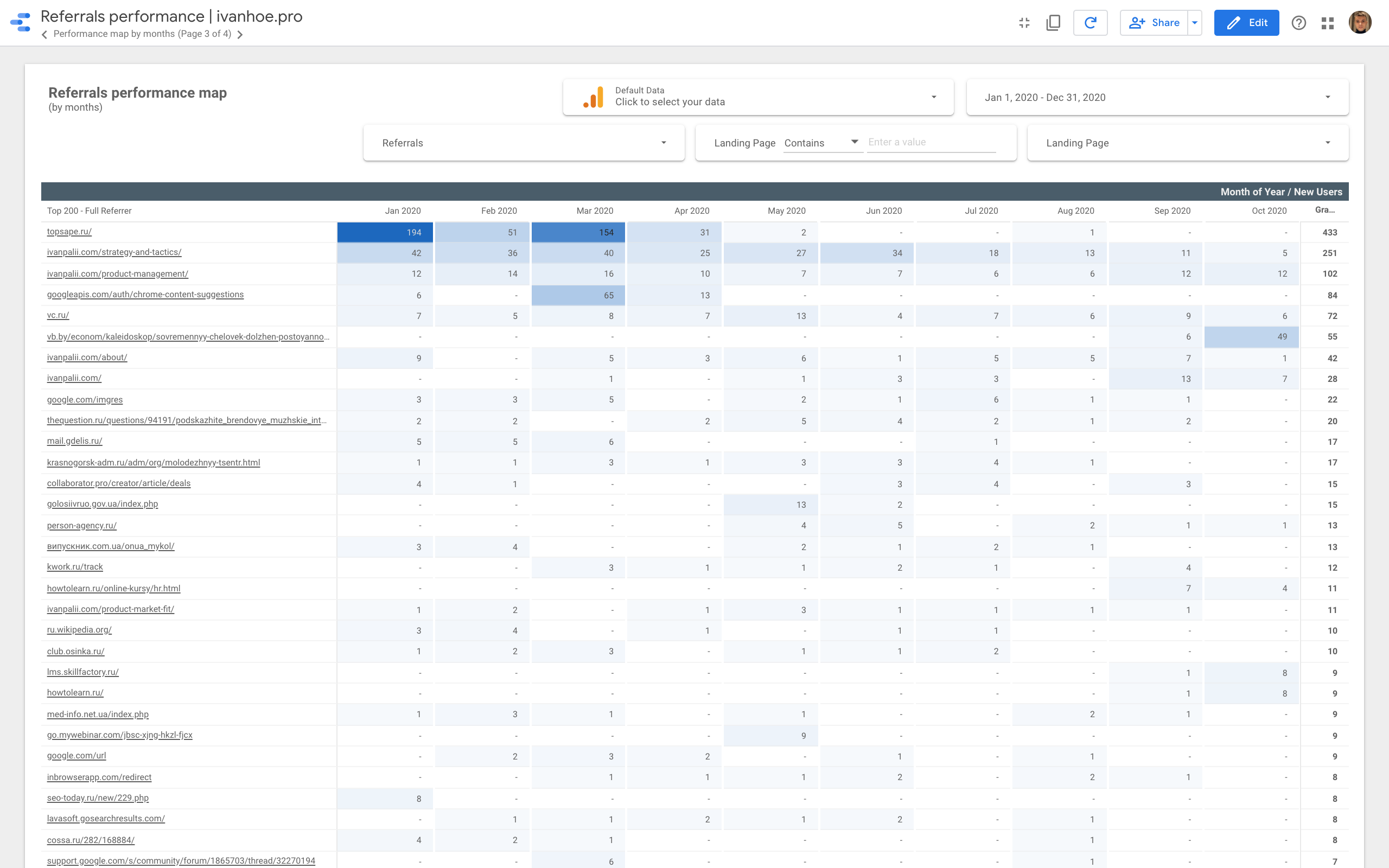Open the Referrals metric dropdown
Screen dimensions: 1389x868
pyautogui.click(x=523, y=142)
